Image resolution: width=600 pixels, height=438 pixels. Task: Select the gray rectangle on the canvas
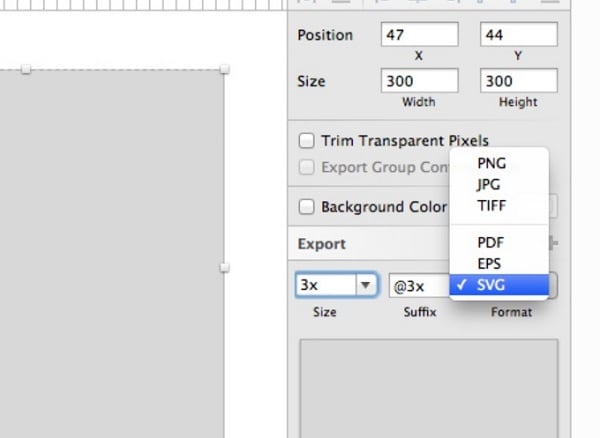pyautogui.click(x=110, y=250)
